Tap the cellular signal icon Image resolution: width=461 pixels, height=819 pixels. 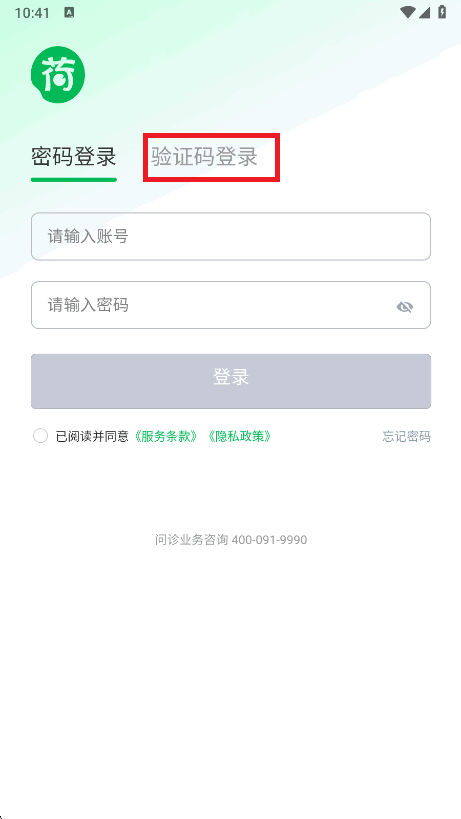[x=424, y=13]
